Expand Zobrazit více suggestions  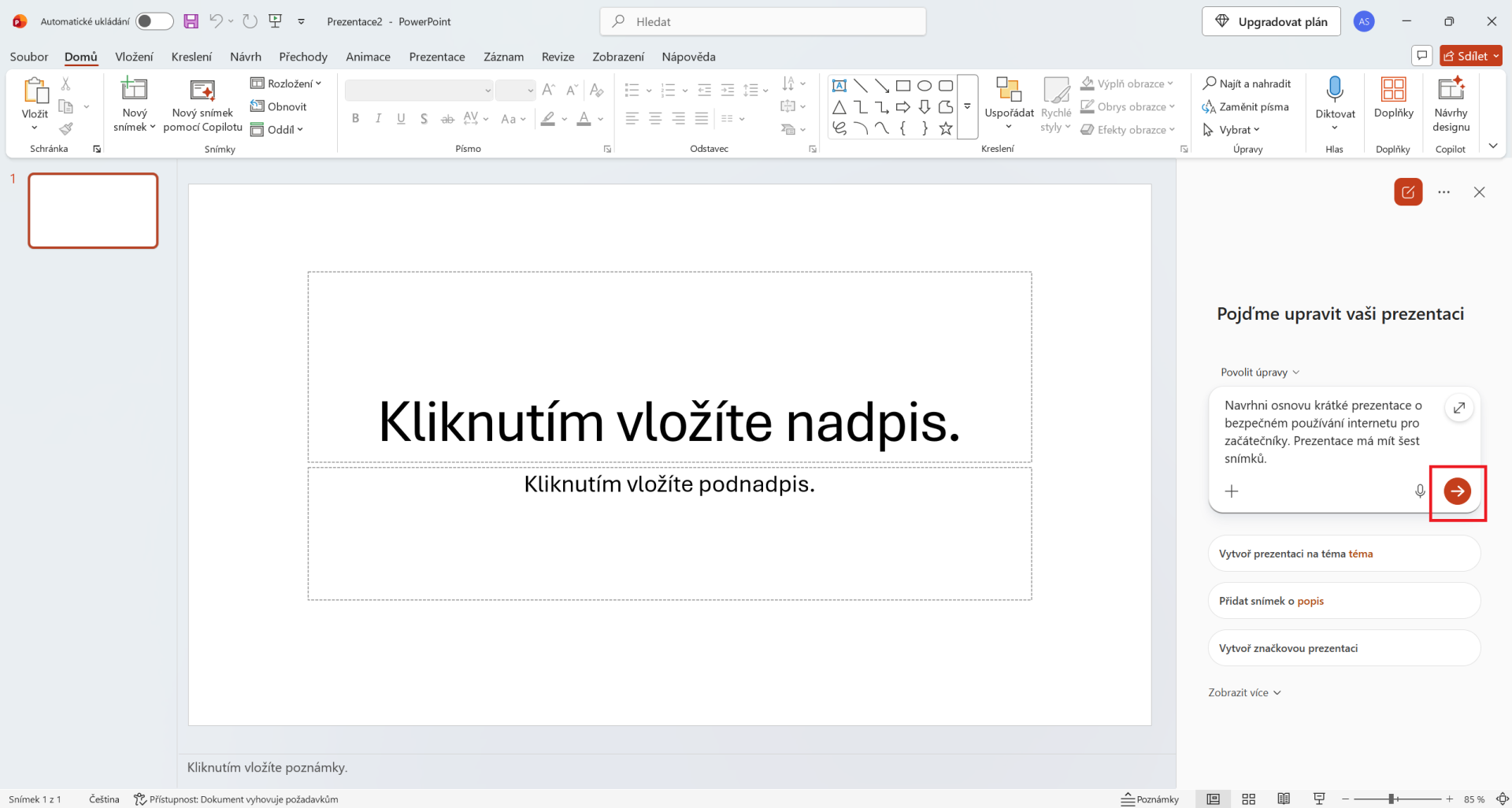[x=1245, y=693]
